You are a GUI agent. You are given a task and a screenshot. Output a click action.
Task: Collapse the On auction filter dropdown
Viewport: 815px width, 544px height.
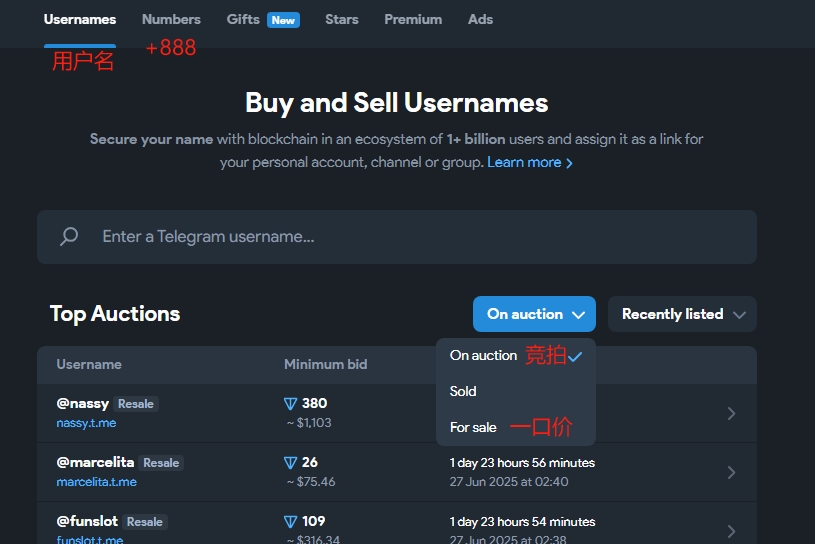pyautogui.click(x=534, y=314)
